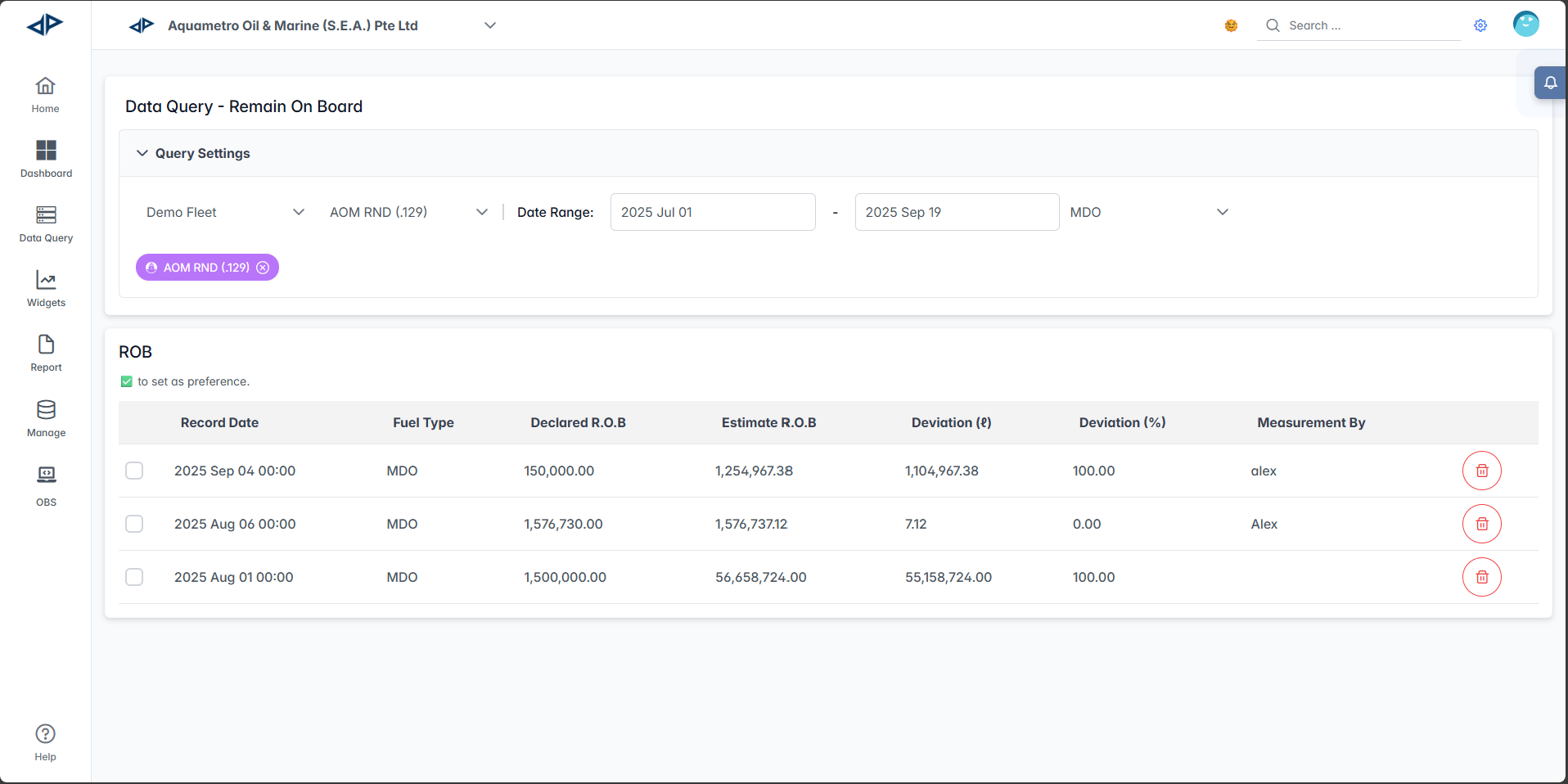This screenshot has width=1568, height=784.
Task: Open the Help menu item
Action: [46, 734]
